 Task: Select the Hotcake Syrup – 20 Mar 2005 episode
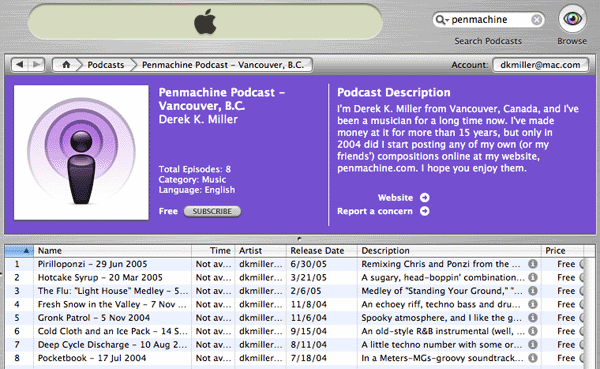point(100,278)
